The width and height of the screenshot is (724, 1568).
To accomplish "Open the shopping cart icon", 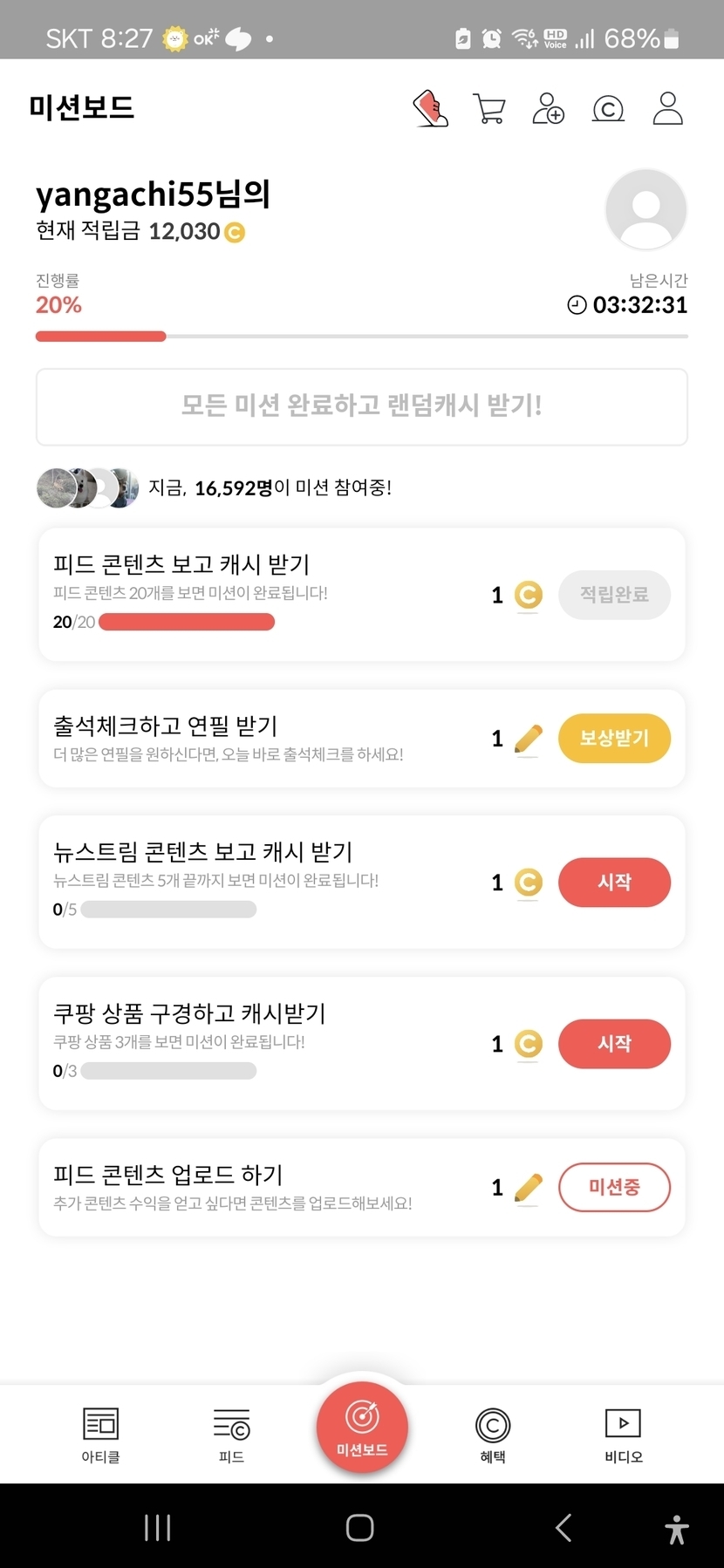I will click(489, 109).
